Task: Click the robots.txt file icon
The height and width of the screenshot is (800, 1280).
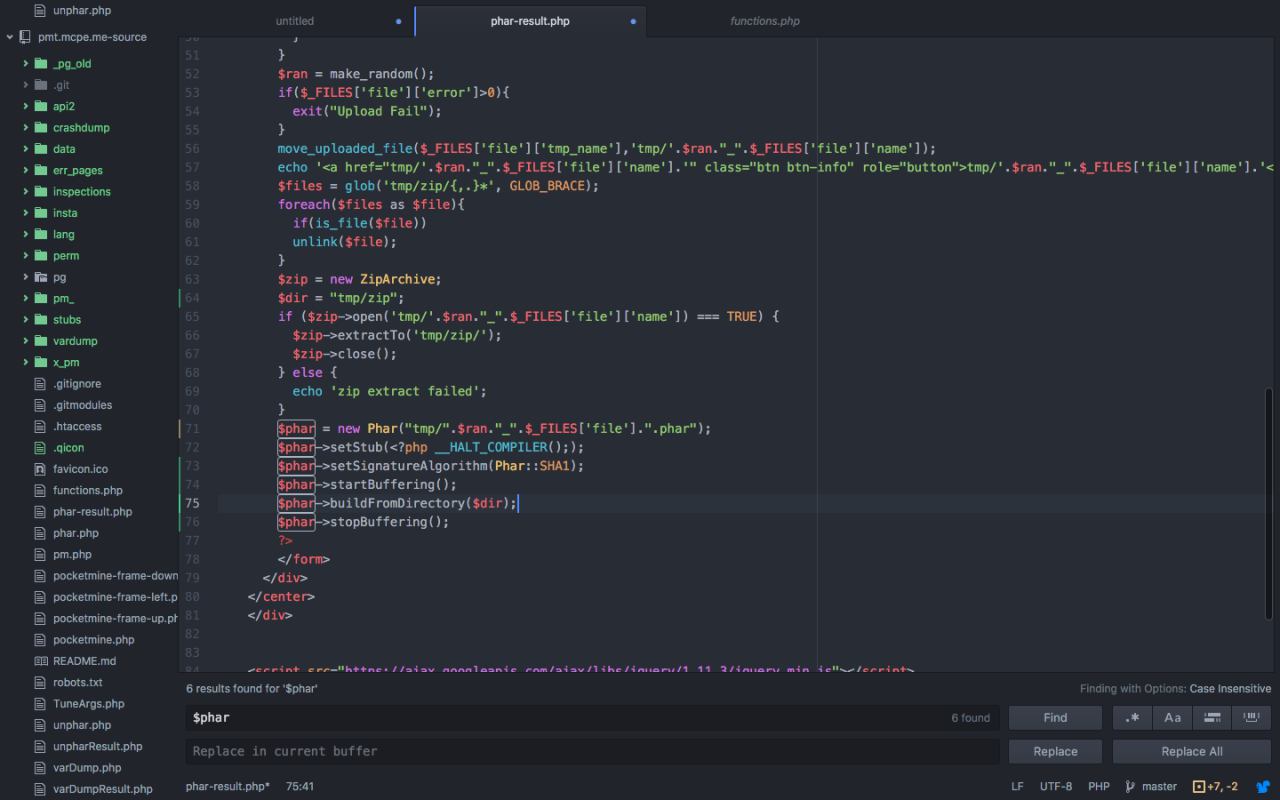Action: [41, 682]
